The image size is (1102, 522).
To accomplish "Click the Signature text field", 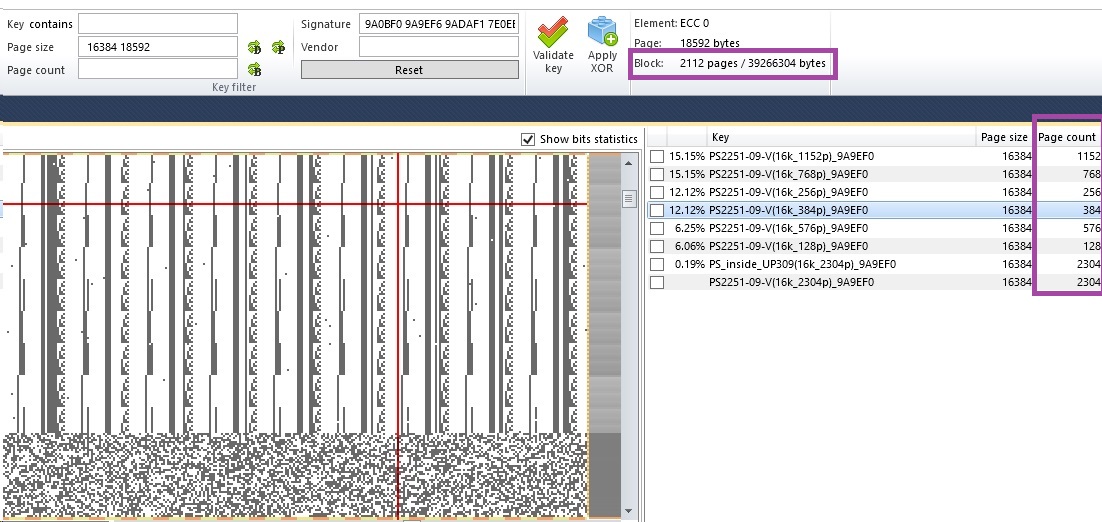I will coord(438,23).
